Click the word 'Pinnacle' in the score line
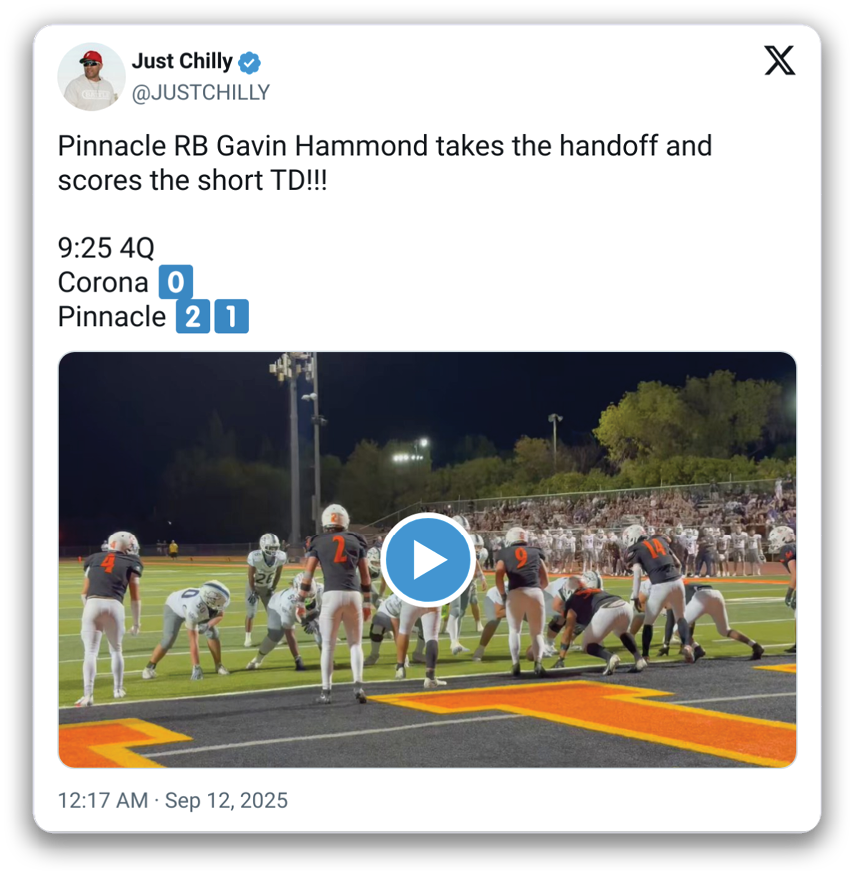The width and height of the screenshot is (854, 875). pyautogui.click(x=112, y=316)
